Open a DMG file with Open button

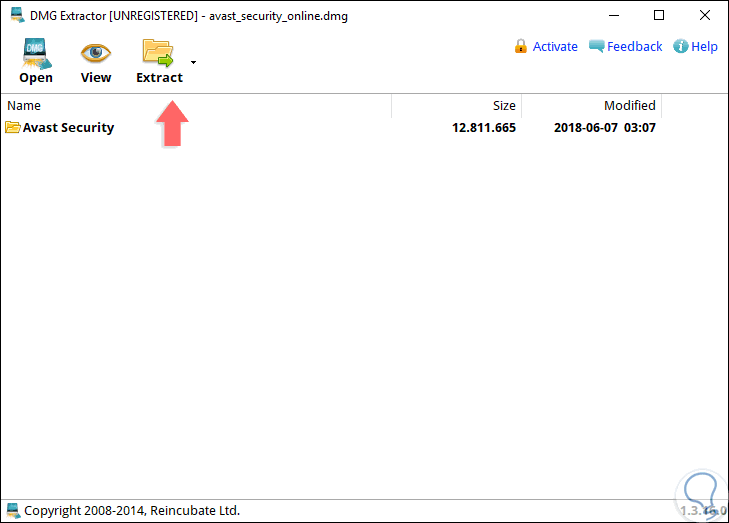pyautogui.click(x=35, y=61)
